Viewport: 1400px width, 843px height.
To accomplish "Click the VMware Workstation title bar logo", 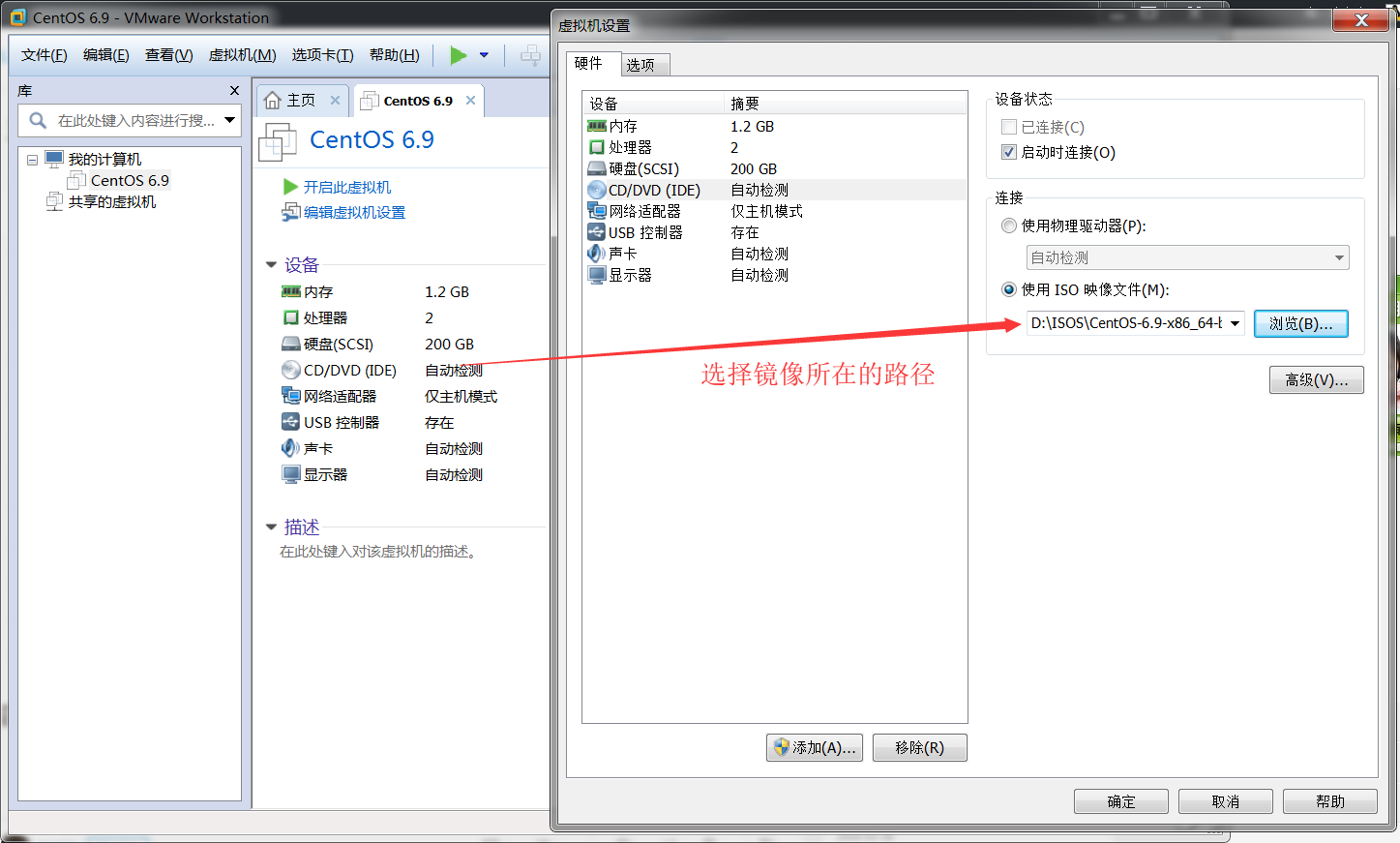I will 17,17.
